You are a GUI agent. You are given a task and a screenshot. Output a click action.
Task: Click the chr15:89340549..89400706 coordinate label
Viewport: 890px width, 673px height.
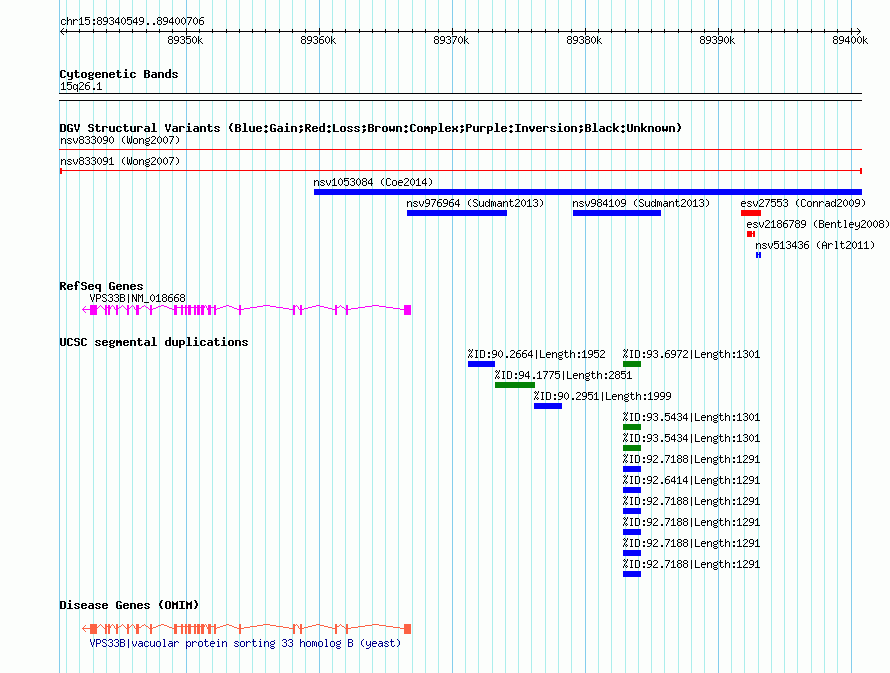132,22
